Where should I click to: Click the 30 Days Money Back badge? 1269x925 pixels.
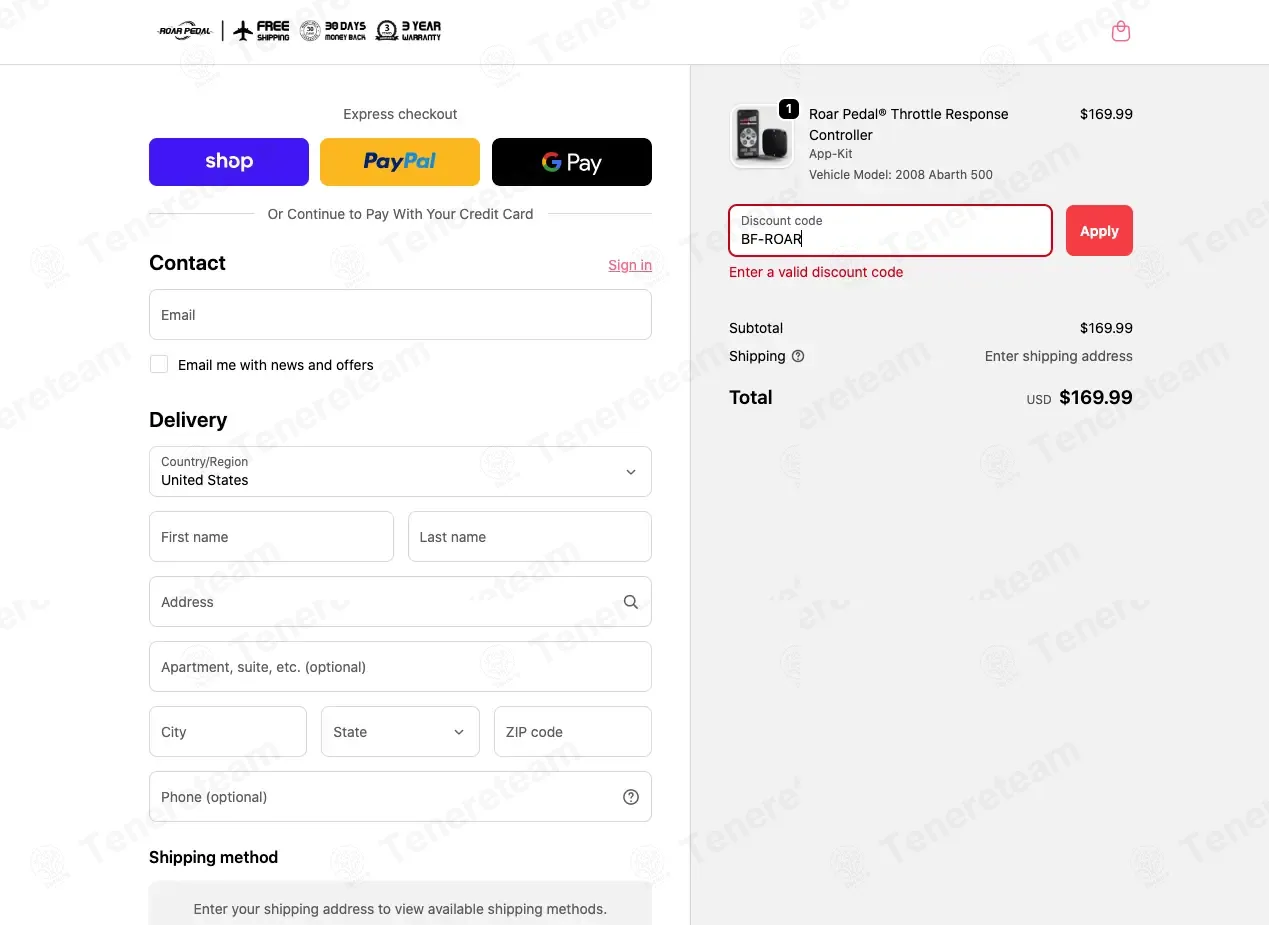coord(334,31)
